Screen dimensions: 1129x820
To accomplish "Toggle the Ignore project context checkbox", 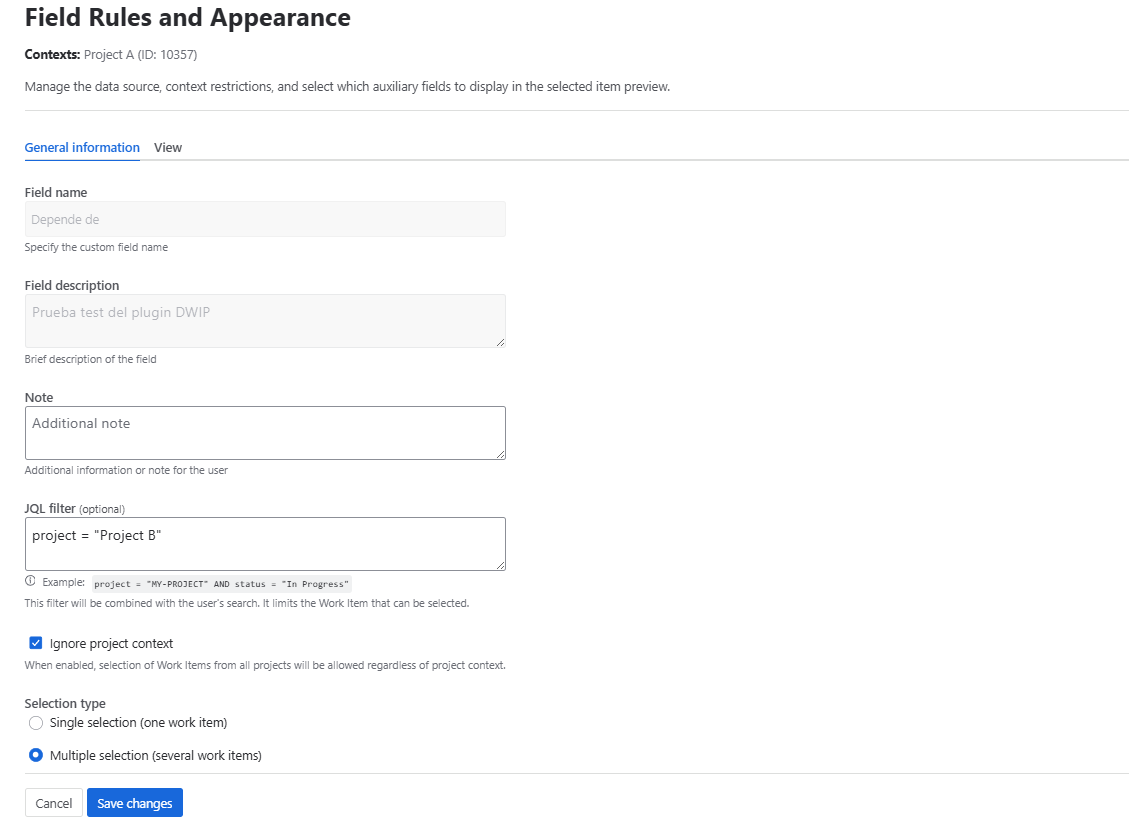I will (x=36, y=643).
